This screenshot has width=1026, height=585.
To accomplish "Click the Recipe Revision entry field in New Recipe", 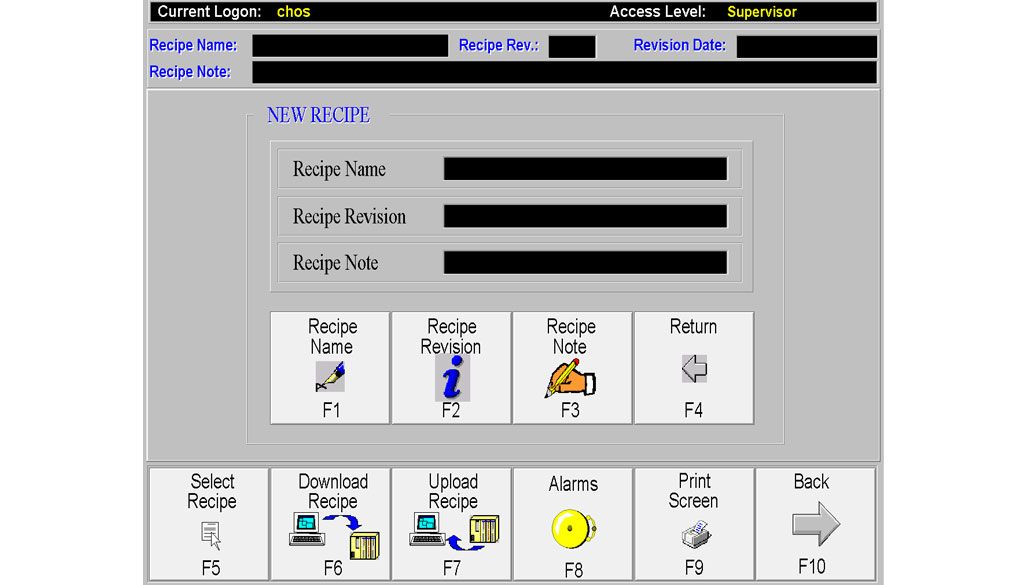I will (x=585, y=216).
